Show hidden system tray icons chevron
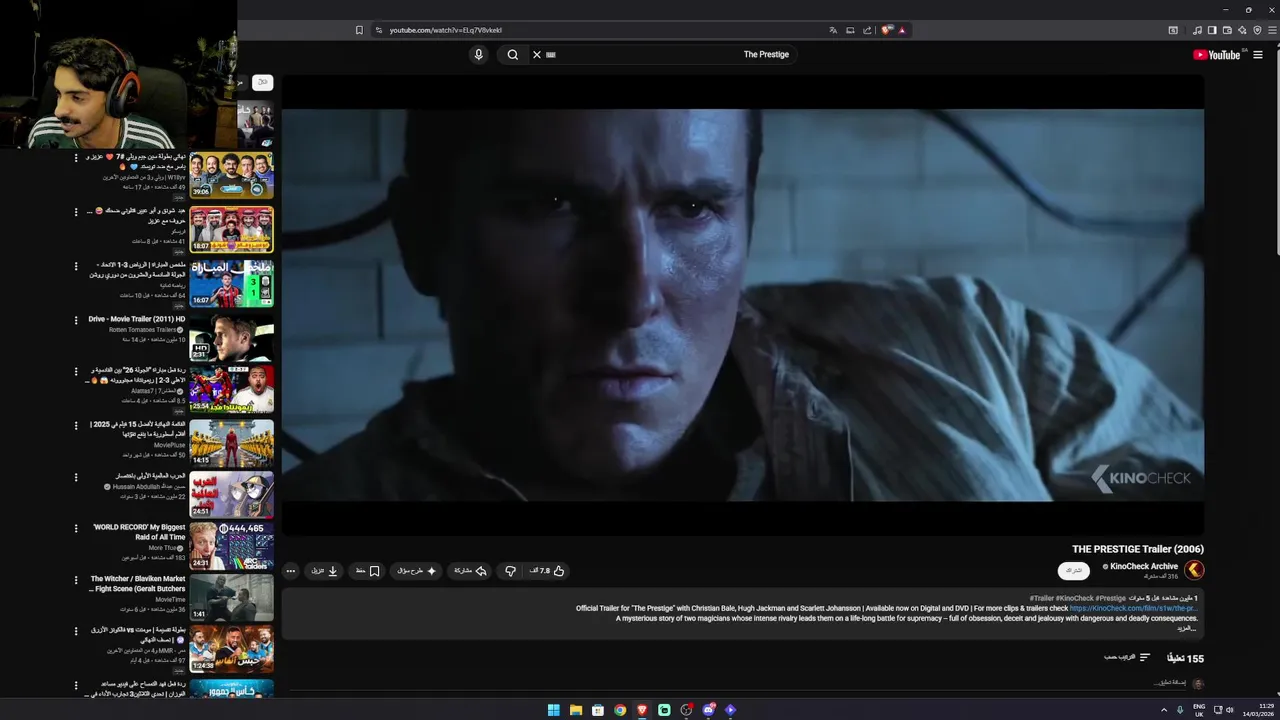The width and height of the screenshot is (1280, 720). click(1164, 710)
